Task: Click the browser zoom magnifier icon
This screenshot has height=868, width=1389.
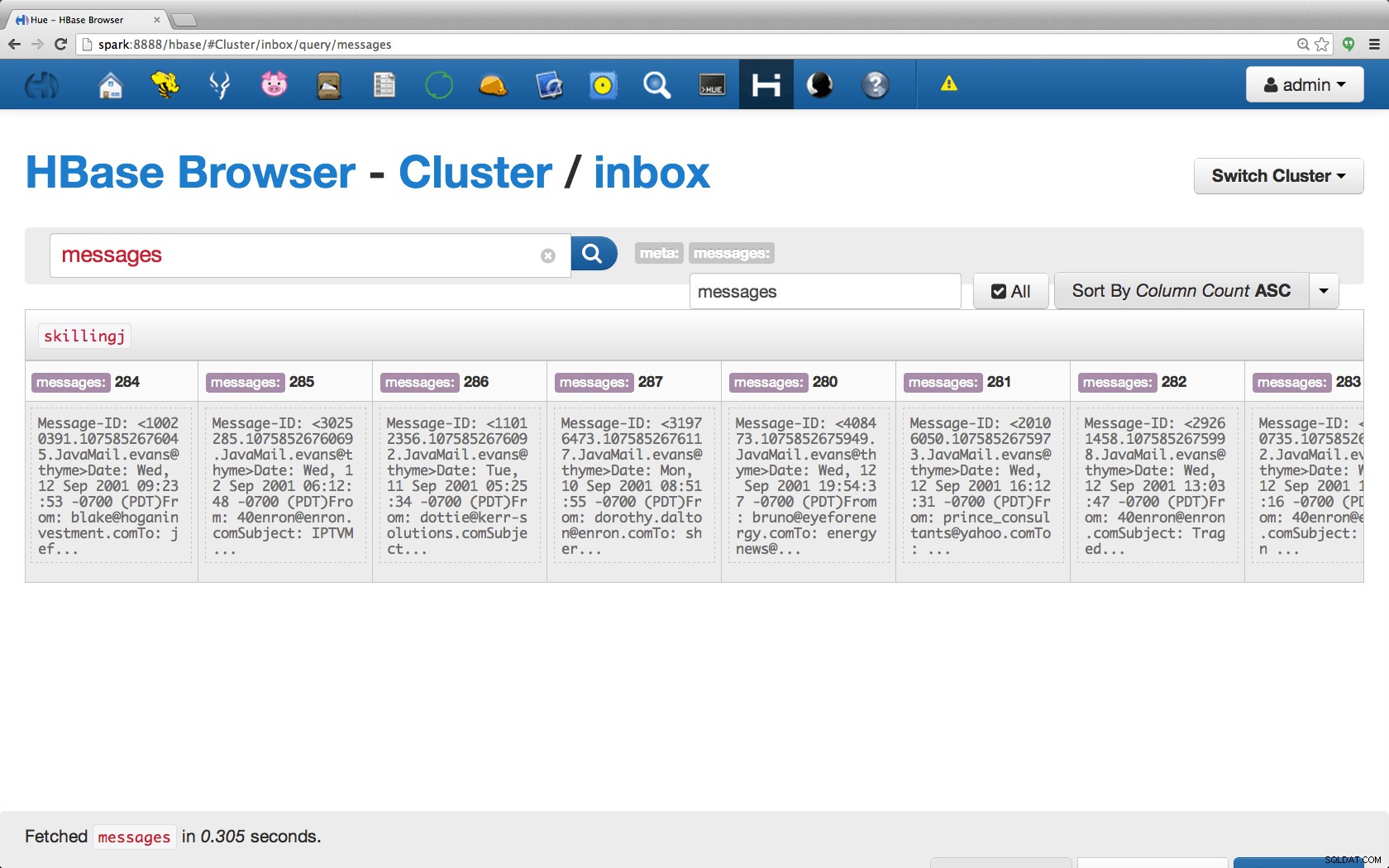Action: [1303, 44]
